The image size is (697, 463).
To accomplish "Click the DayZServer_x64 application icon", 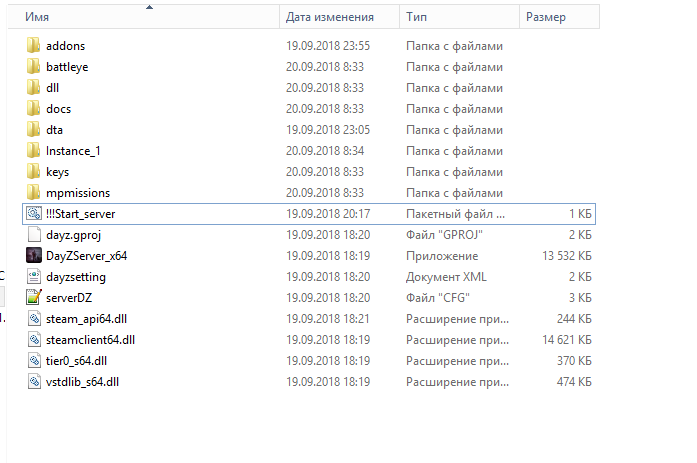I will (x=34, y=255).
